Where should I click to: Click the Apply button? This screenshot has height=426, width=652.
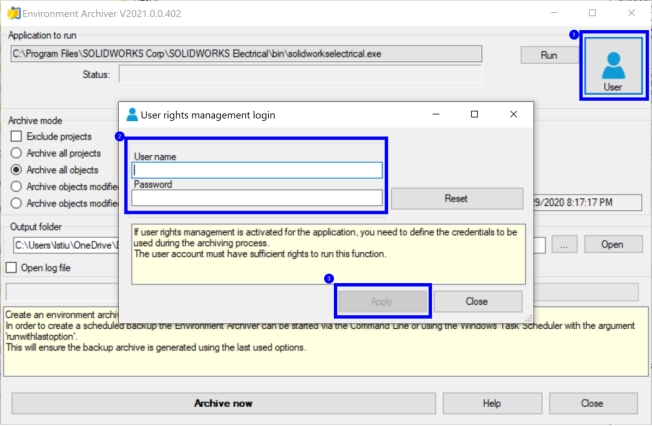coord(382,301)
